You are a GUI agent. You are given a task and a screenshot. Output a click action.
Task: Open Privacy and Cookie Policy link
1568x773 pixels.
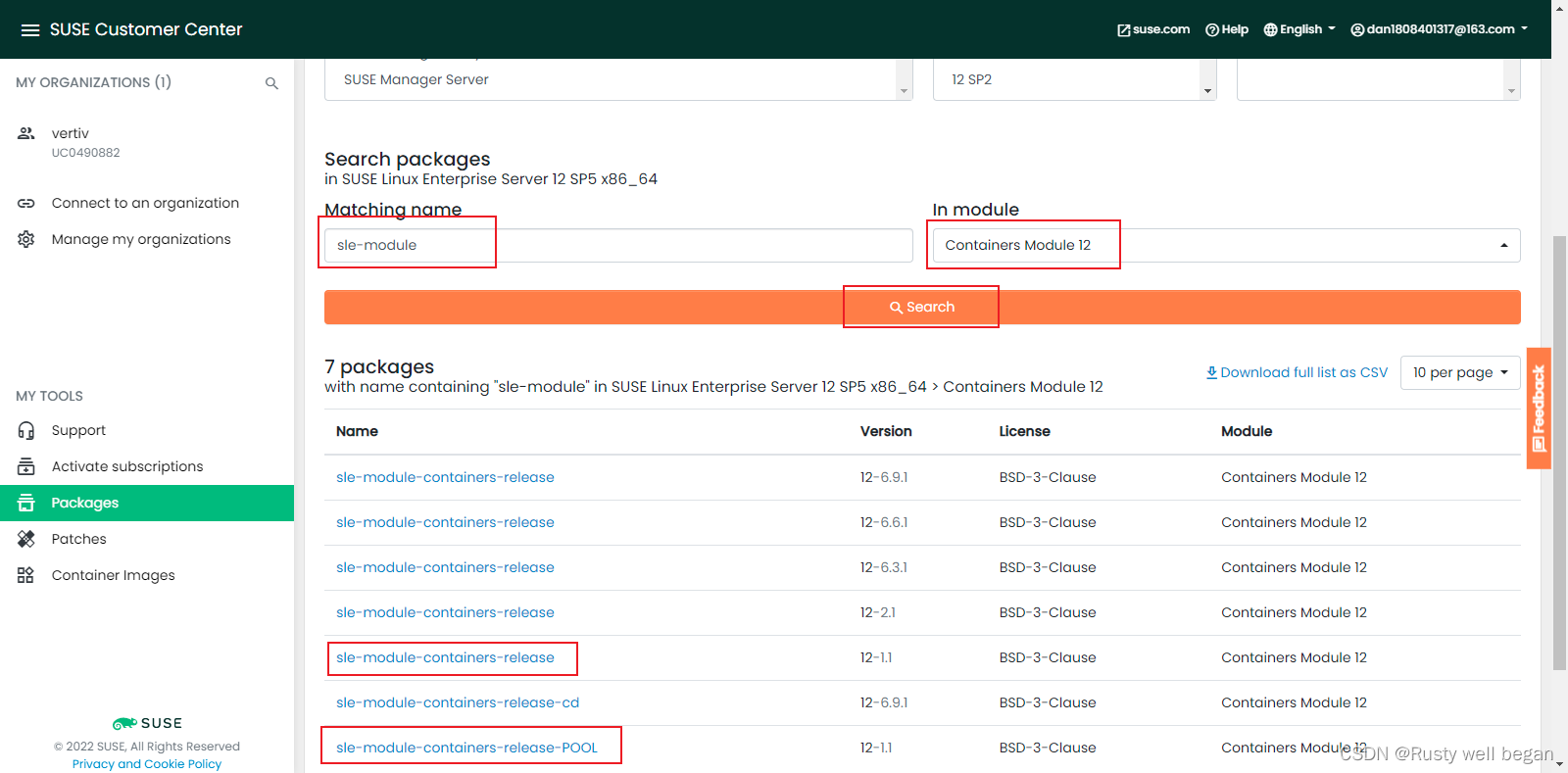[147, 764]
